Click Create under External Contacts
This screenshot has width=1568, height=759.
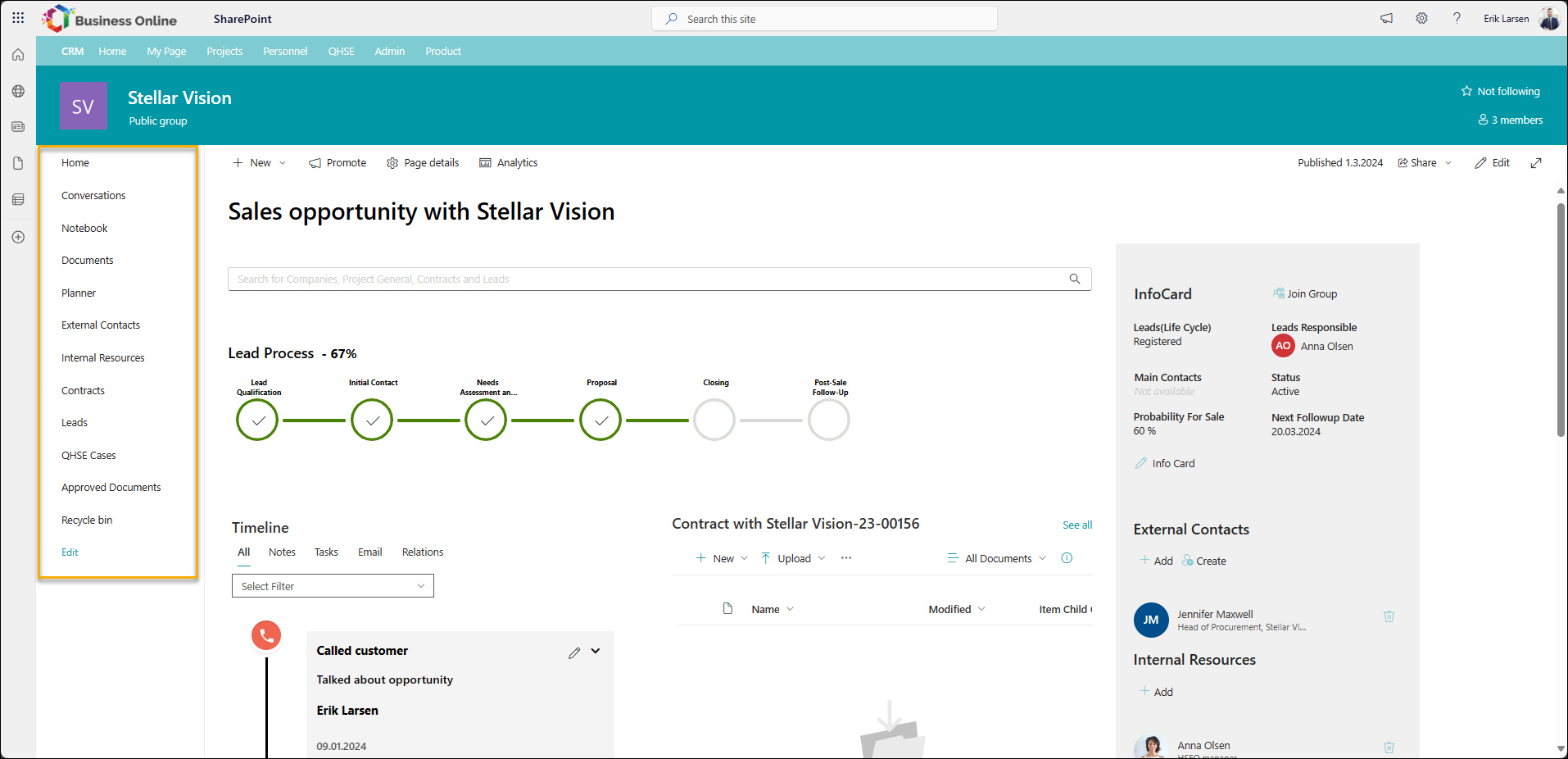pos(1204,561)
